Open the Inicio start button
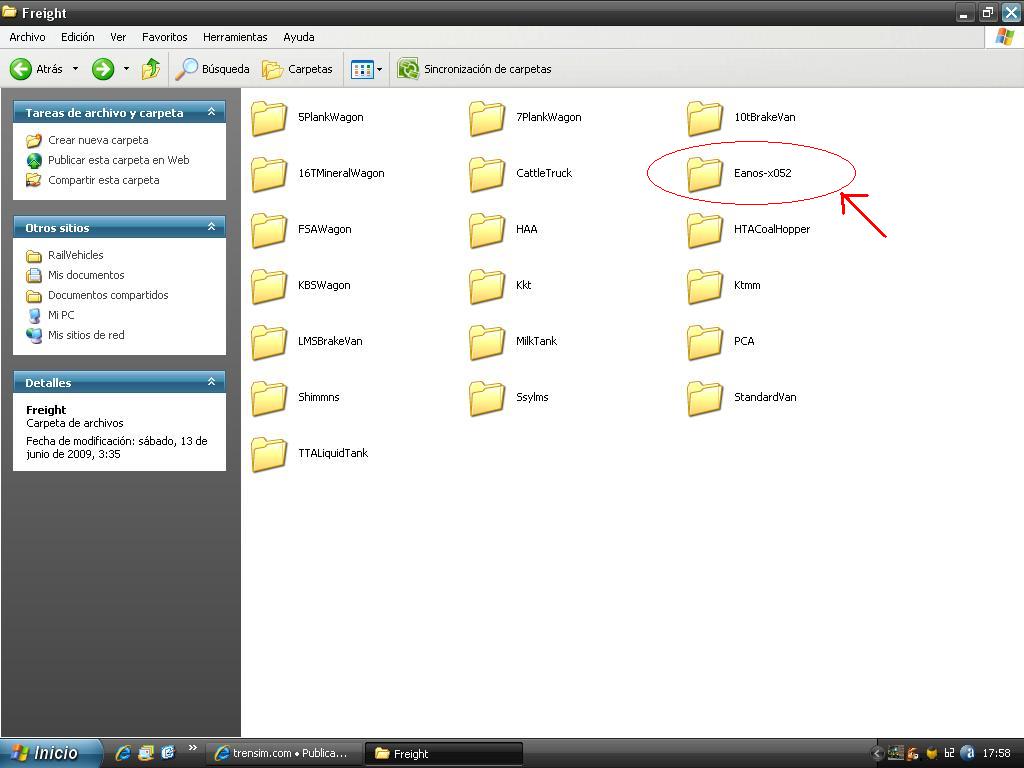 [50, 753]
